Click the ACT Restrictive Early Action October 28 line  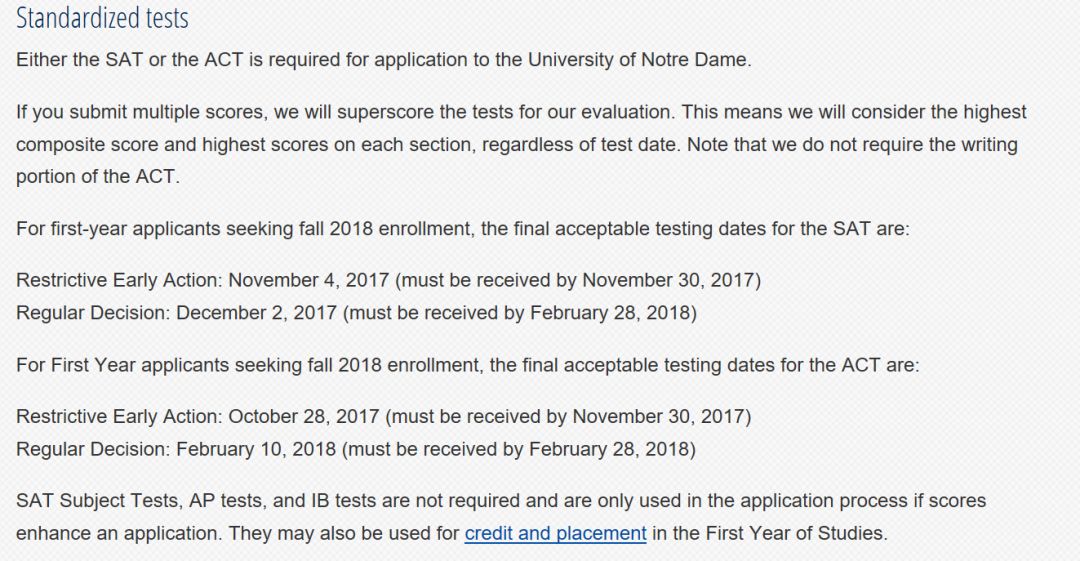[384, 417]
